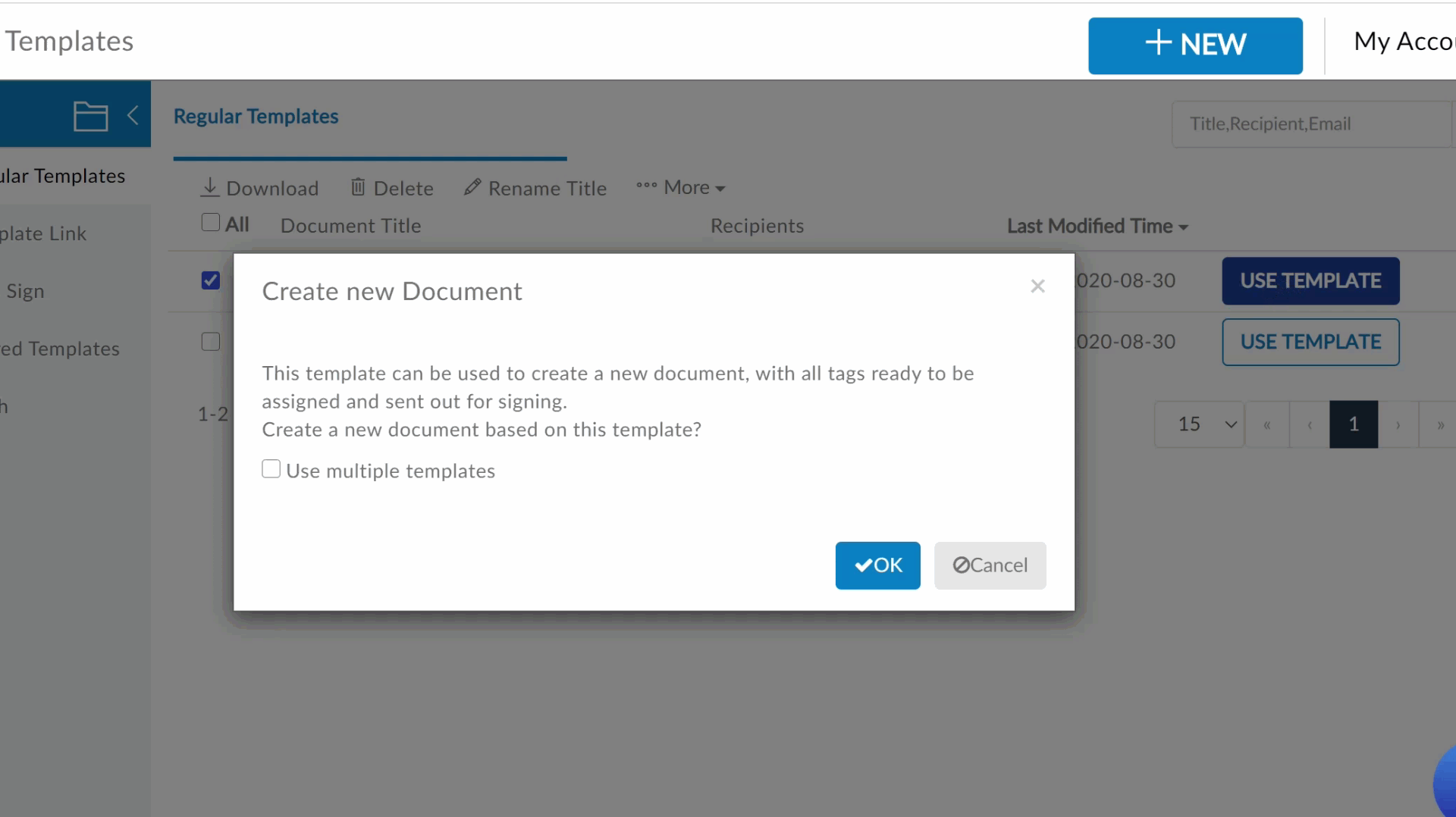Uncheck the first template row checkbox
1456x817 pixels.
click(211, 280)
